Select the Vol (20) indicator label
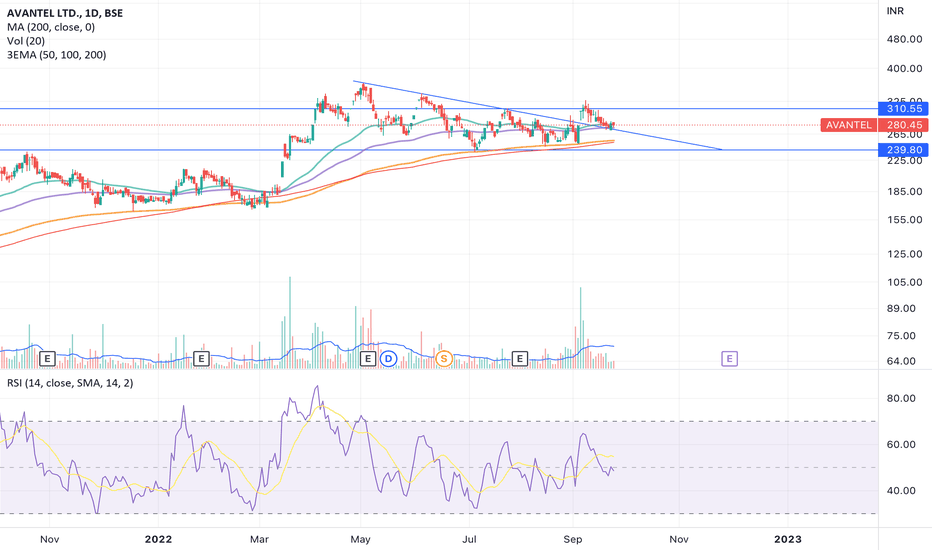The width and height of the screenshot is (932, 550). point(26,41)
